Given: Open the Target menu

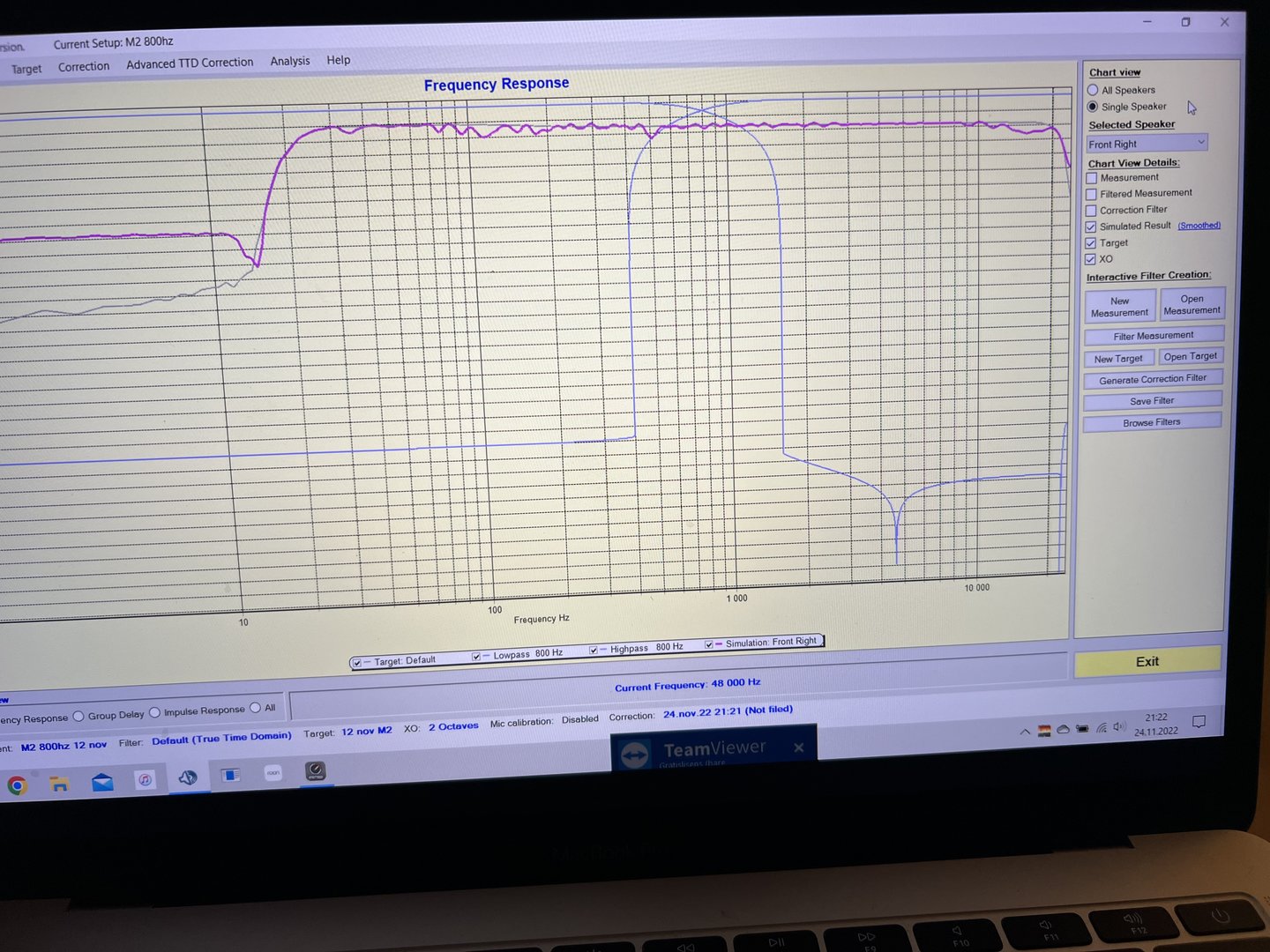Looking at the screenshot, I should click(x=26, y=69).
